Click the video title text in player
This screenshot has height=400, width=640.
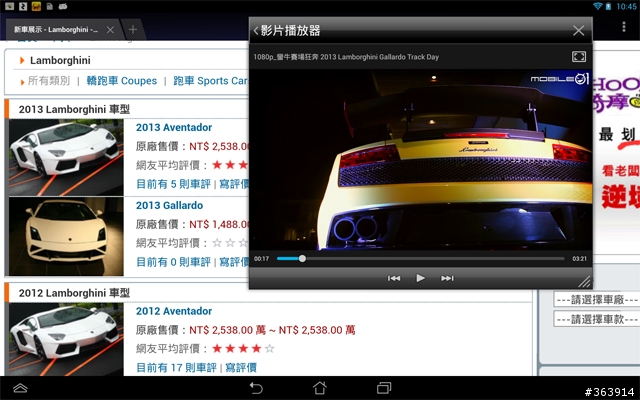click(346, 57)
